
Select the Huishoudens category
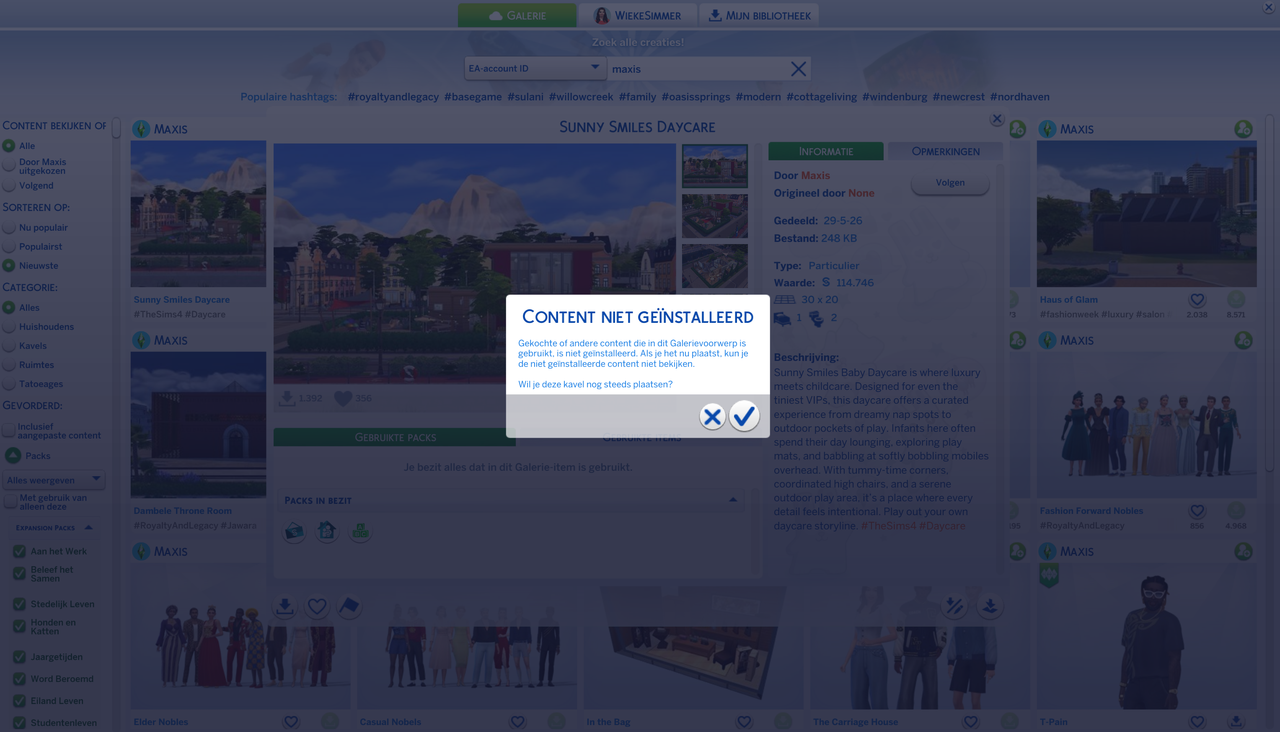pyautogui.click(x=9, y=327)
